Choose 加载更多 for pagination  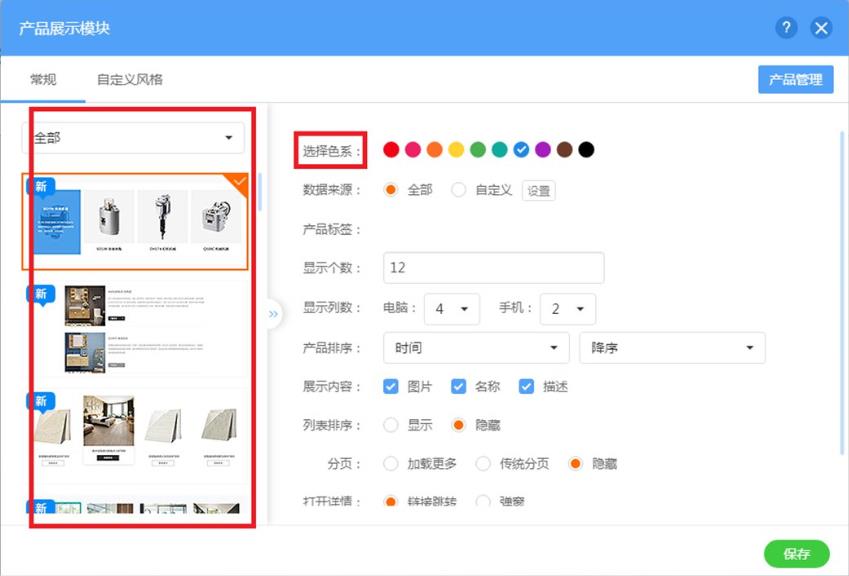(x=390, y=463)
